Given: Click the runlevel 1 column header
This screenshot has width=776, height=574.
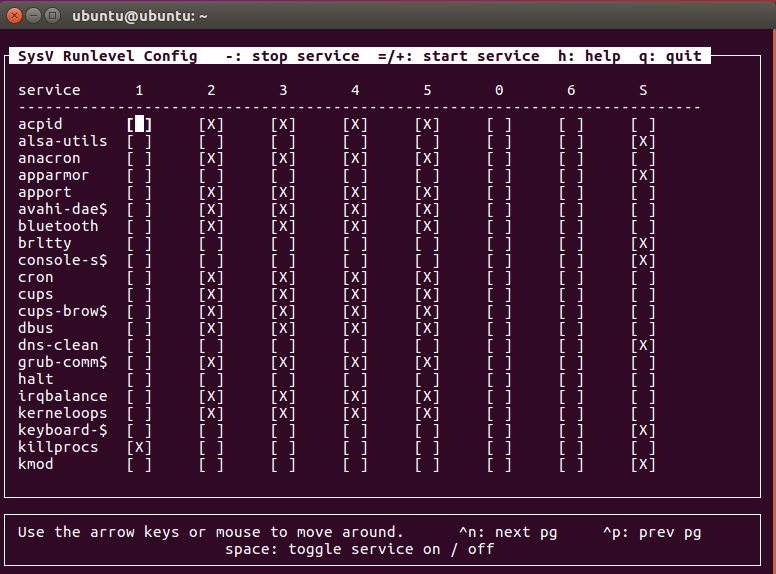Looking at the screenshot, I should point(139,91).
